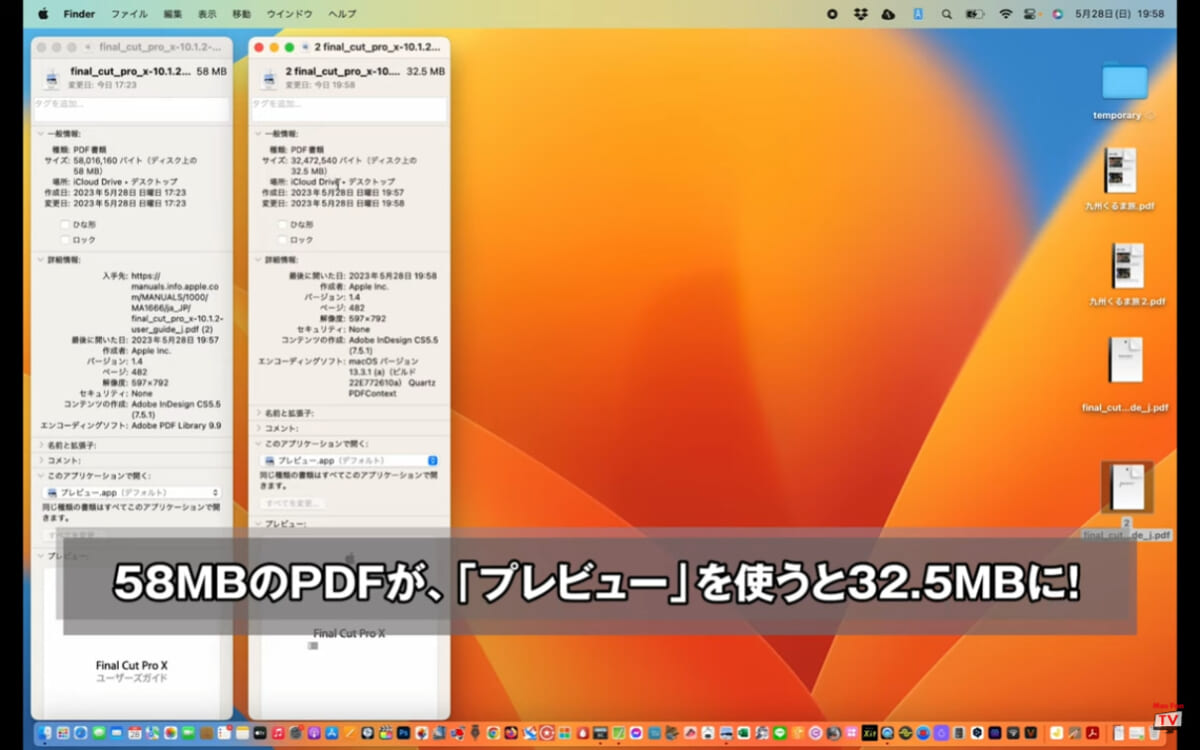Viewport: 1200px width, 750px height.
Task: Click the title bar document icon of the 32.5 MB info window
Action: [306, 47]
